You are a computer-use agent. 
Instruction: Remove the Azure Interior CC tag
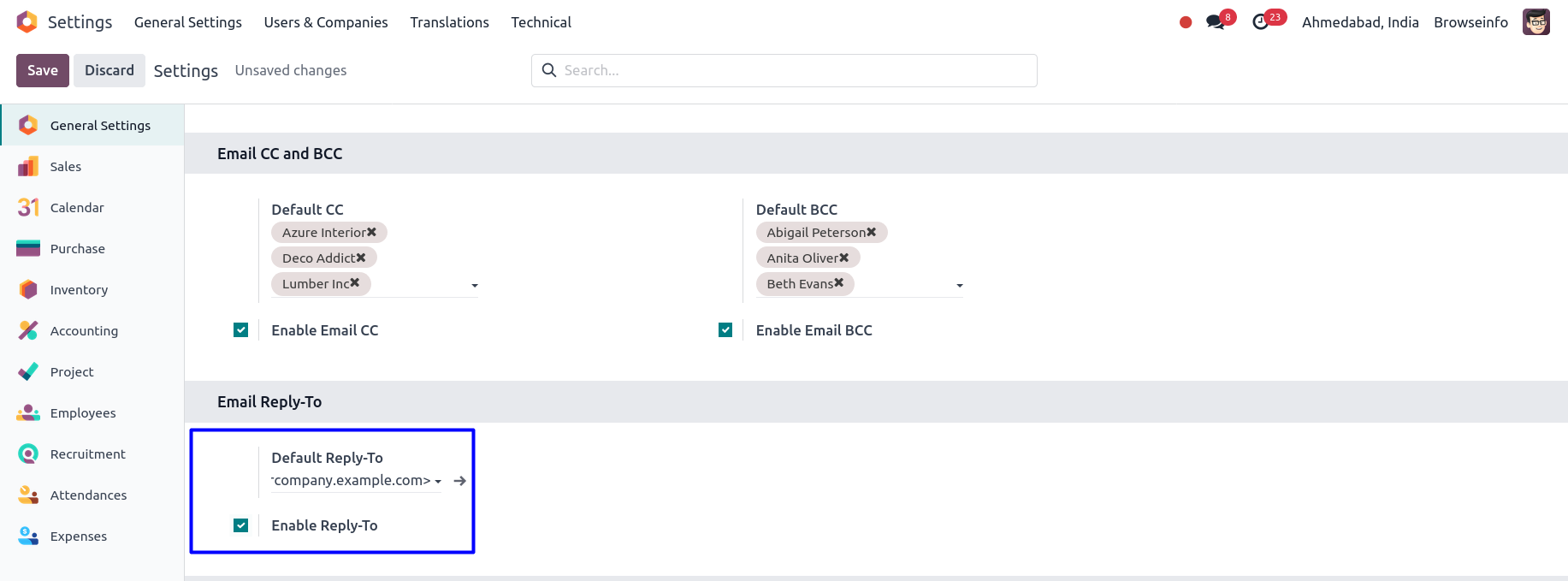(x=372, y=232)
